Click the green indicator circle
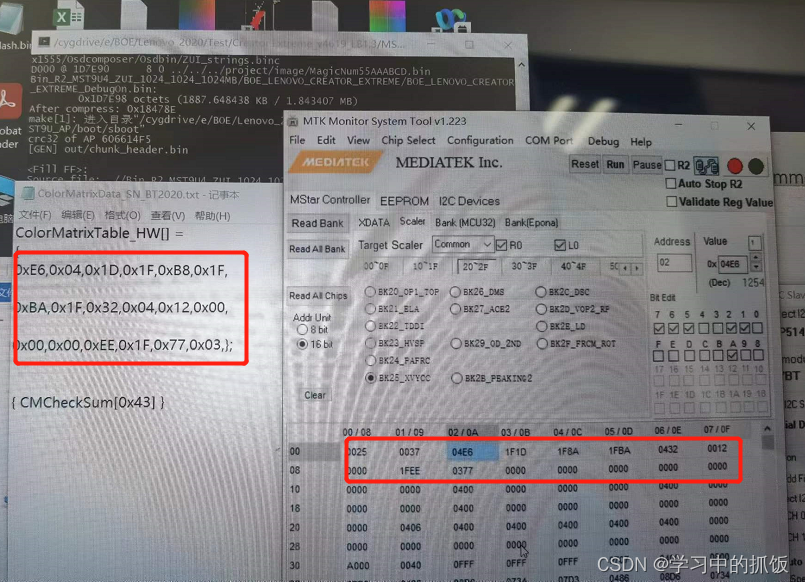This screenshot has width=805, height=584. click(x=758, y=166)
